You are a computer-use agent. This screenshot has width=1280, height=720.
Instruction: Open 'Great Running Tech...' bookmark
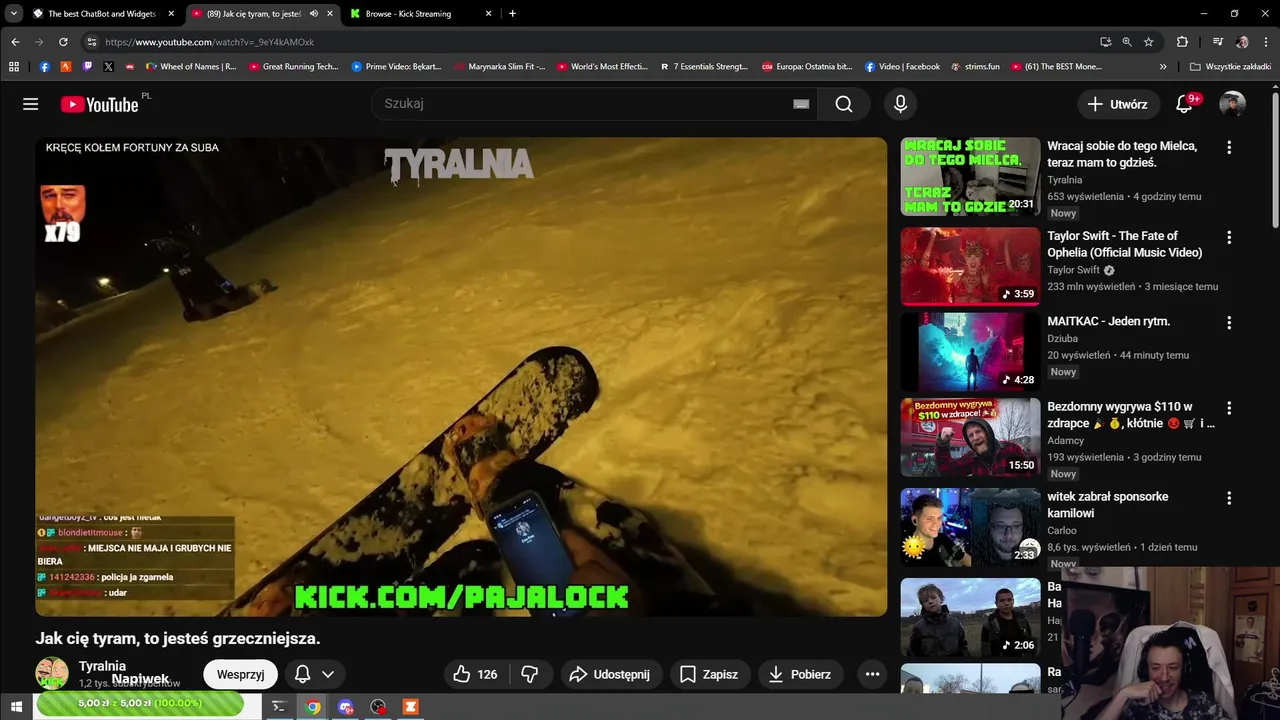click(294, 67)
